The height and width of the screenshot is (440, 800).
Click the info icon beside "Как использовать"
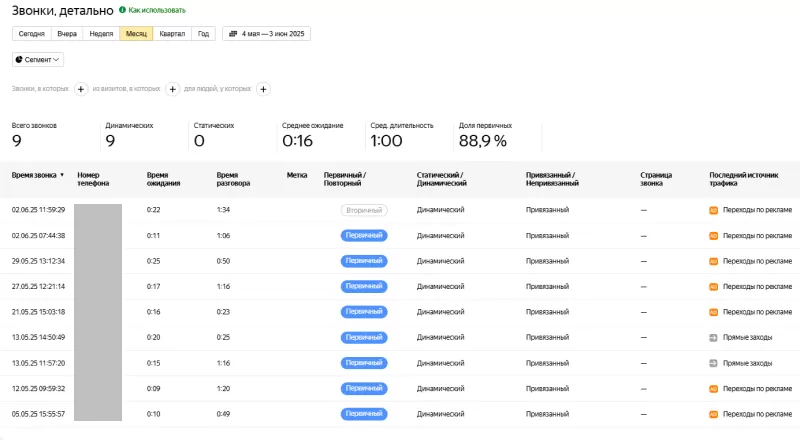[123, 9]
